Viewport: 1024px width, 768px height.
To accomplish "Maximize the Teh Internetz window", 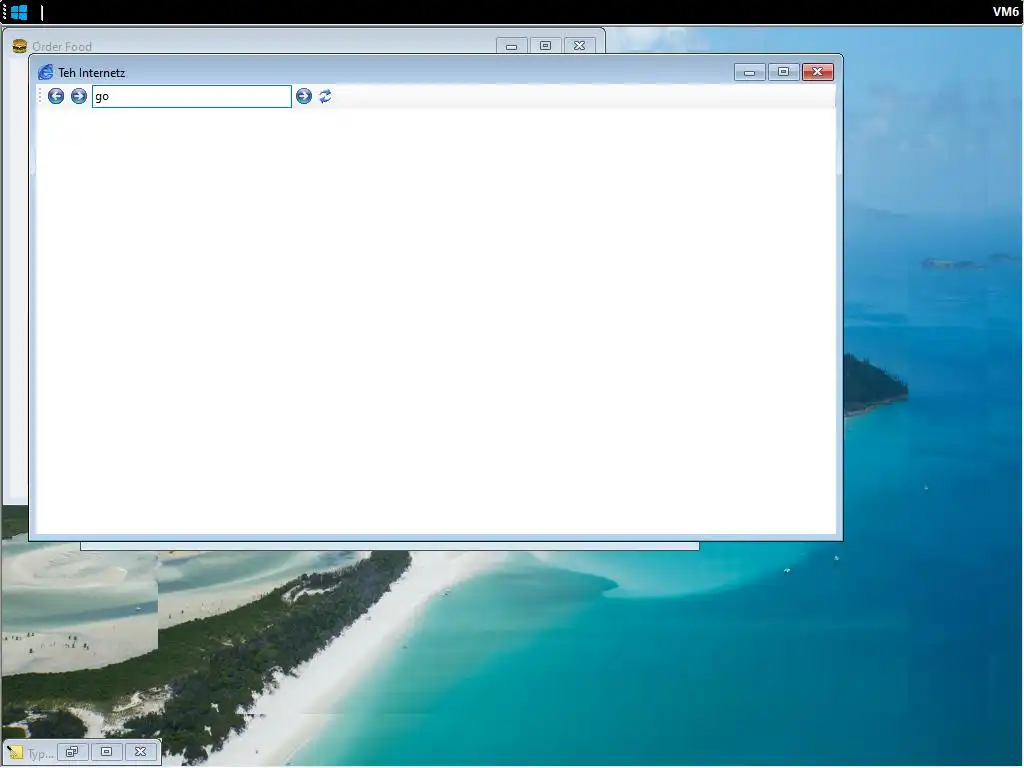I will pos(783,72).
